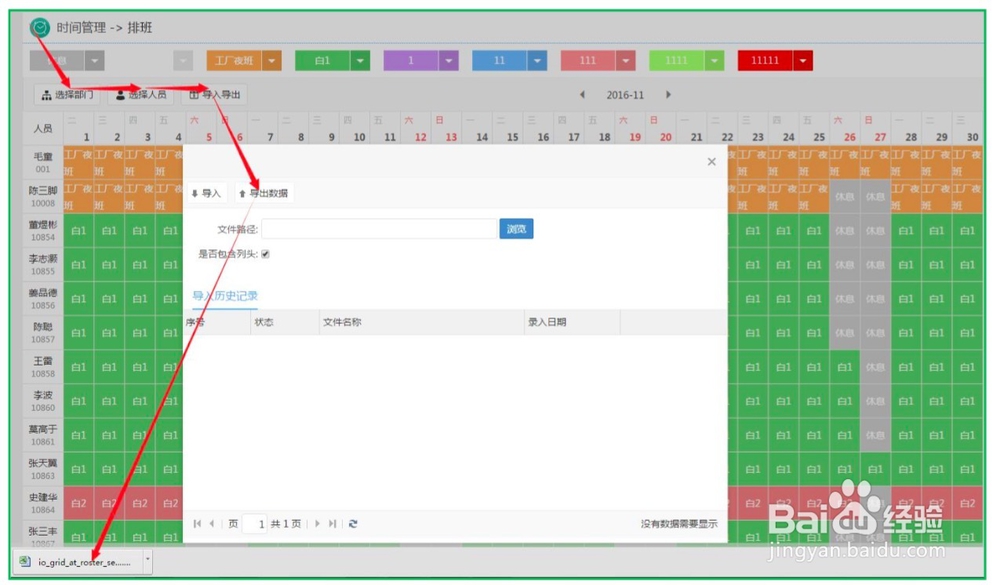Viewport: 1000px width, 585px height.
Task: Click the day 27 Sunday column header
Action: pos(876,129)
